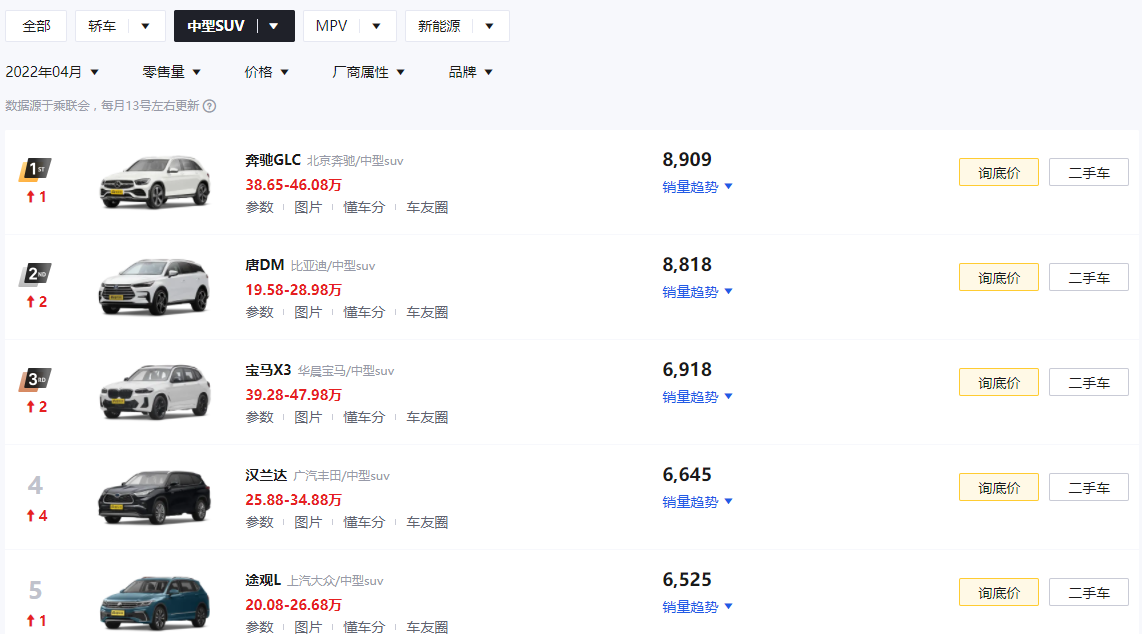Image resolution: width=1142 pixels, height=634 pixels.
Task: Click 图片 under 宝马X3
Action: click(308, 417)
